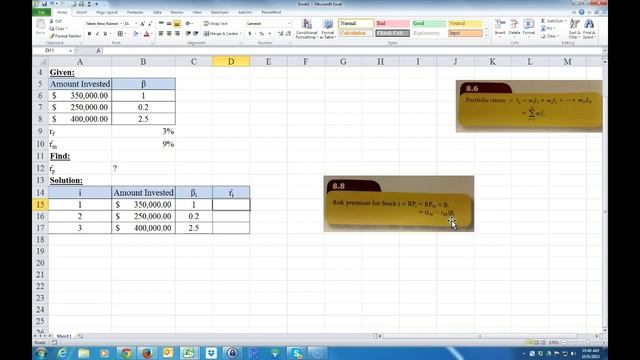Click the red Font Color icon
Image resolution: width=640 pixels, height=360 pixels.
[x=147, y=33]
